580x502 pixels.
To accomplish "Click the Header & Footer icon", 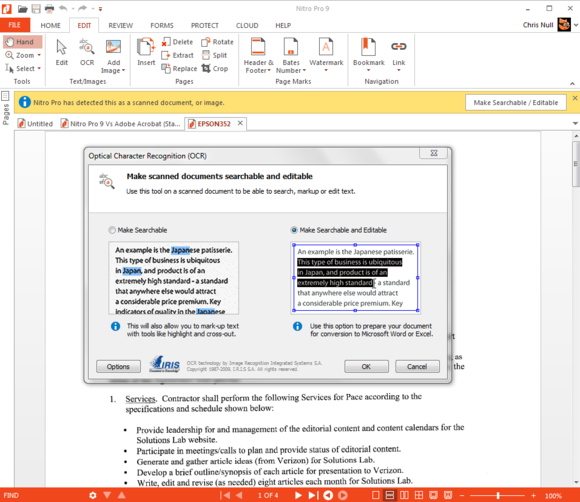I will (x=258, y=47).
